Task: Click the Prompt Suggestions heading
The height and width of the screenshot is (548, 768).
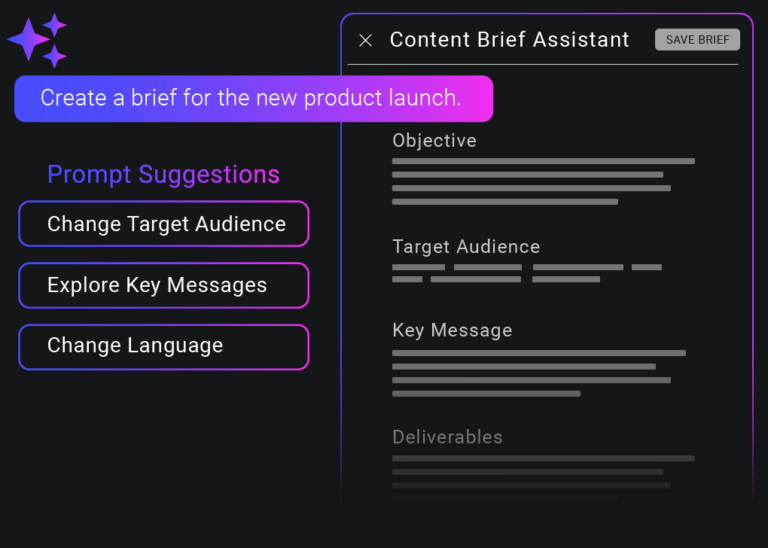Action: [164, 175]
